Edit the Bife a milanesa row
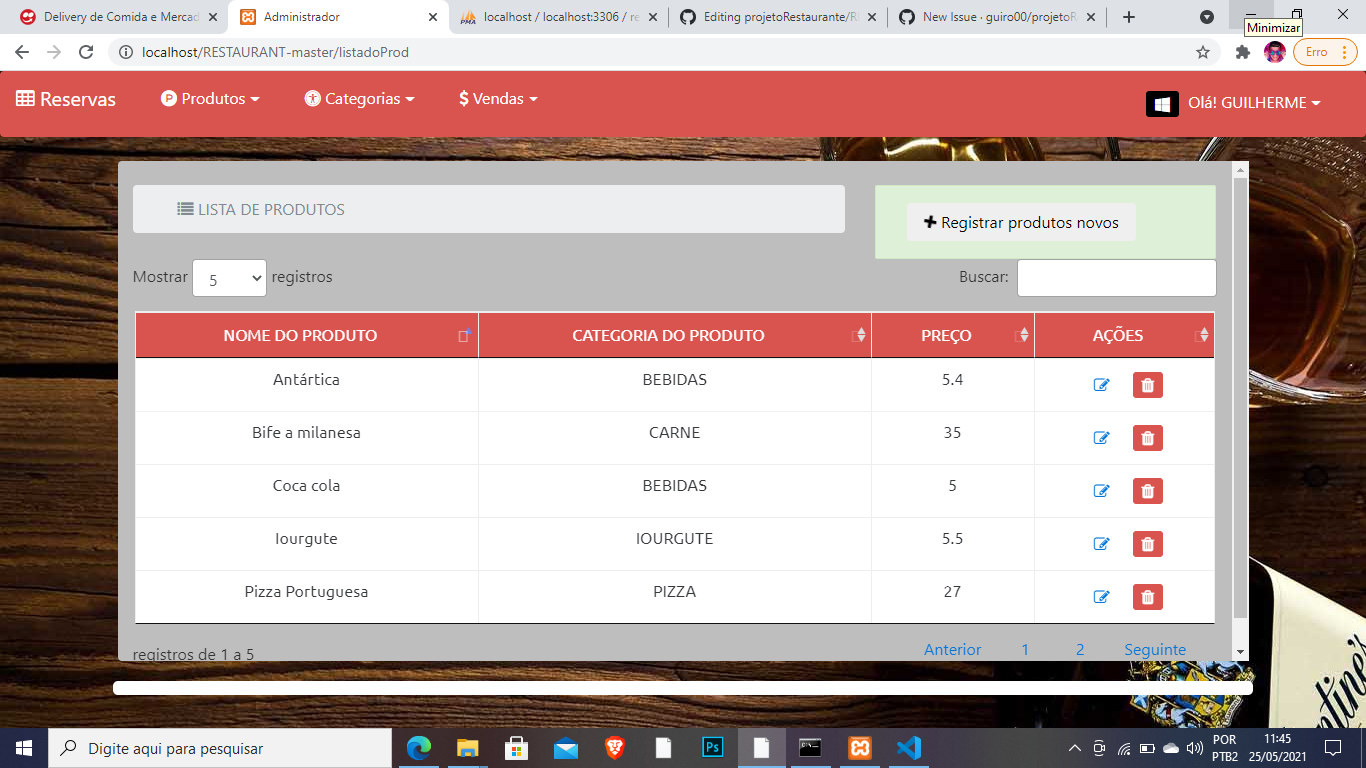 click(1101, 438)
